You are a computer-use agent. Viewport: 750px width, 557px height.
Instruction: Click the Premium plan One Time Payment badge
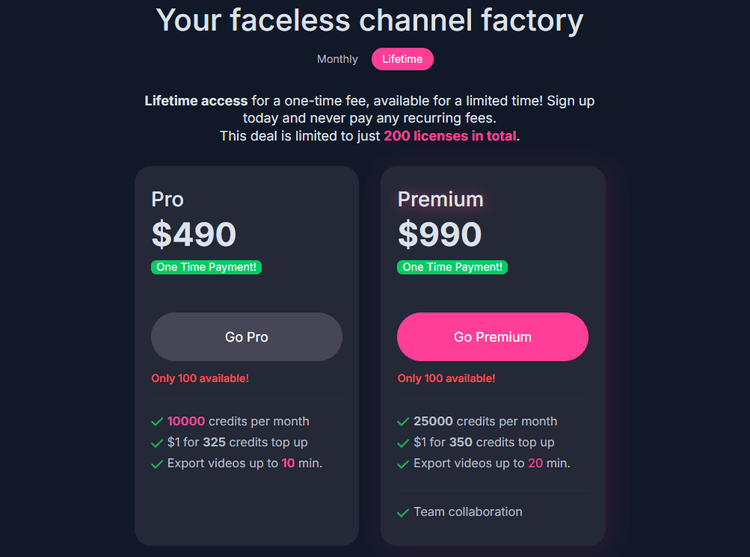tap(452, 267)
